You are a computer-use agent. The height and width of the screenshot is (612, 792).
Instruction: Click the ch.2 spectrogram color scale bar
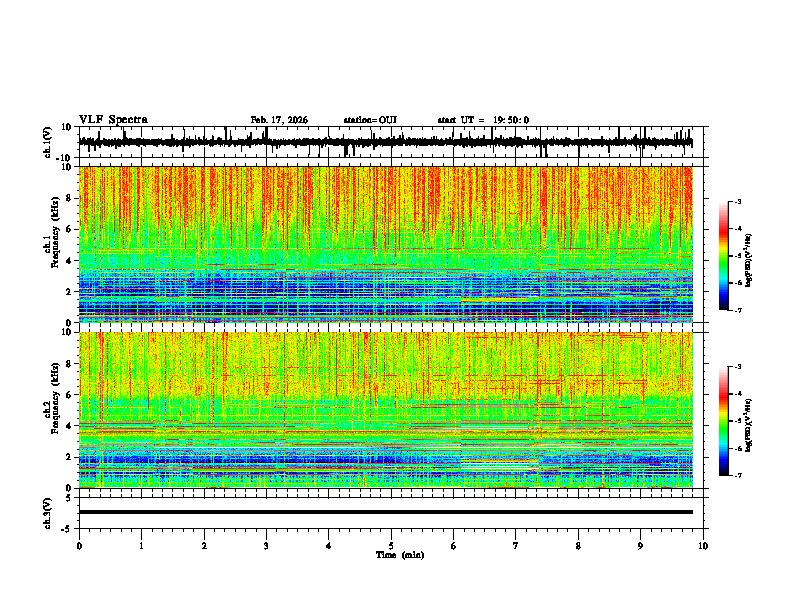pos(724,421)
